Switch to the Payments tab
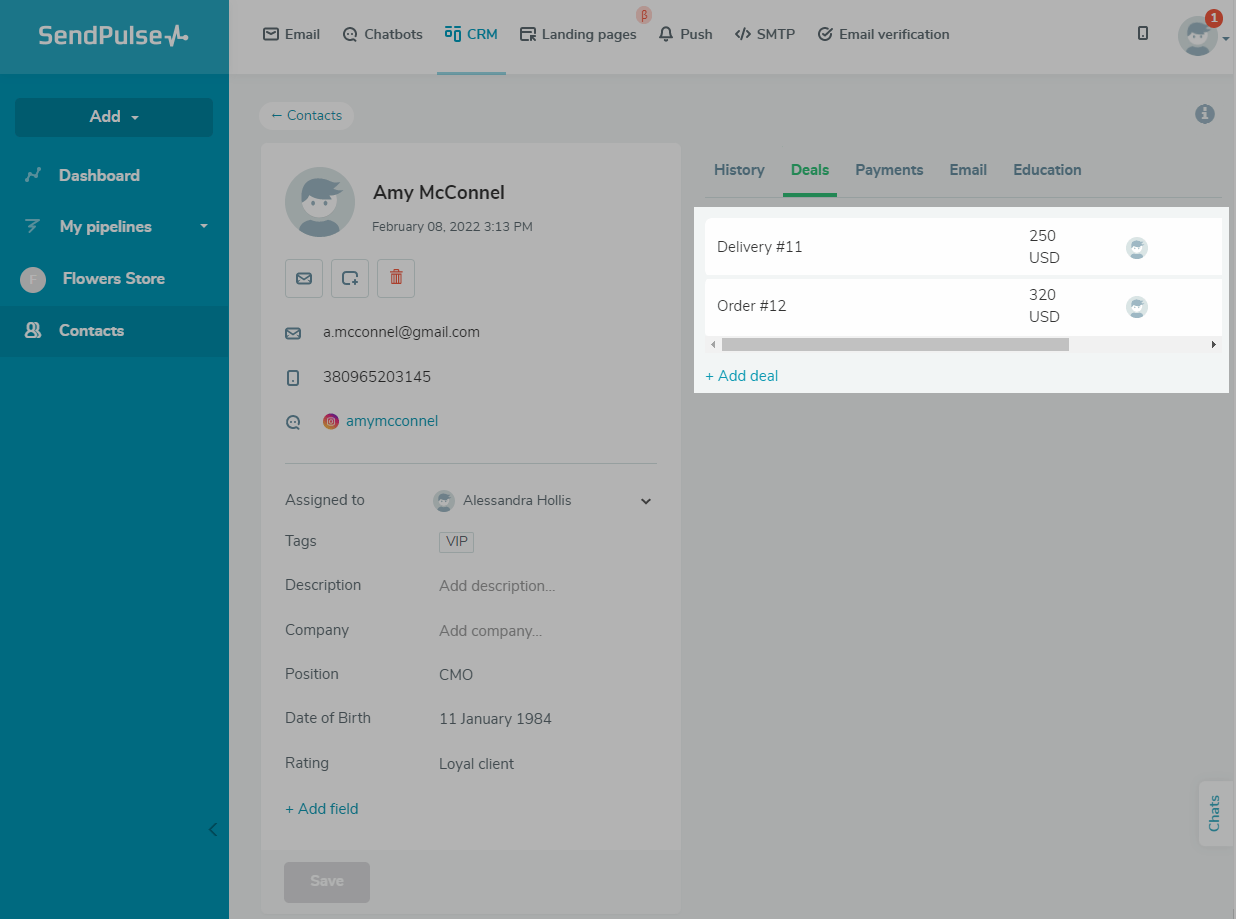Image resolution: width=1236 pixels, height=919 pixels. [x=889, y=170]
